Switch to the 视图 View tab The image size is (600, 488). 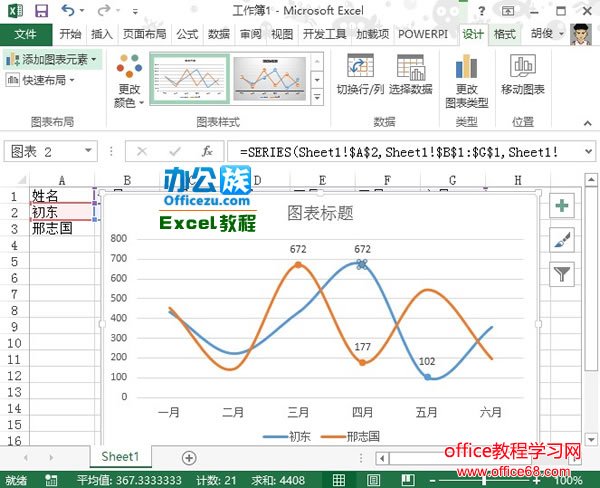[x=282, y=35]
